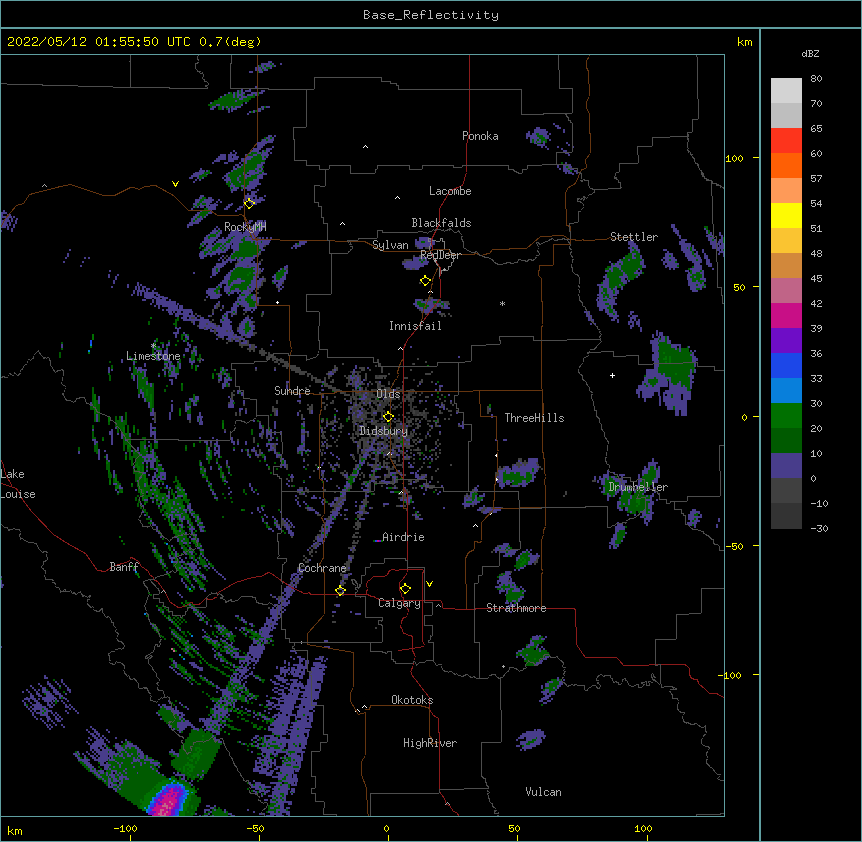Viewport: 862px width, 842px height.
Task: Click the dBZ legend heading
Action: point(810,53)
